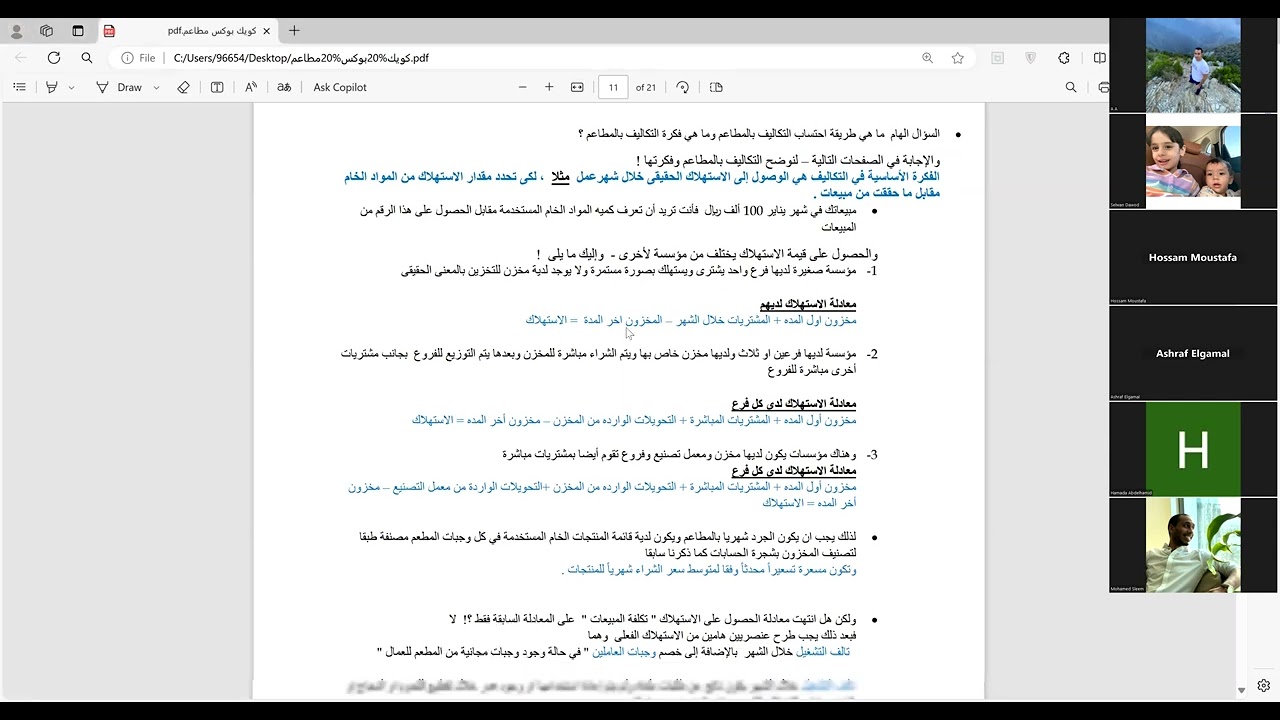Open PDF settings gear icon
This screenshot has width=1280, height=720.
click(x=1264, y=686)
